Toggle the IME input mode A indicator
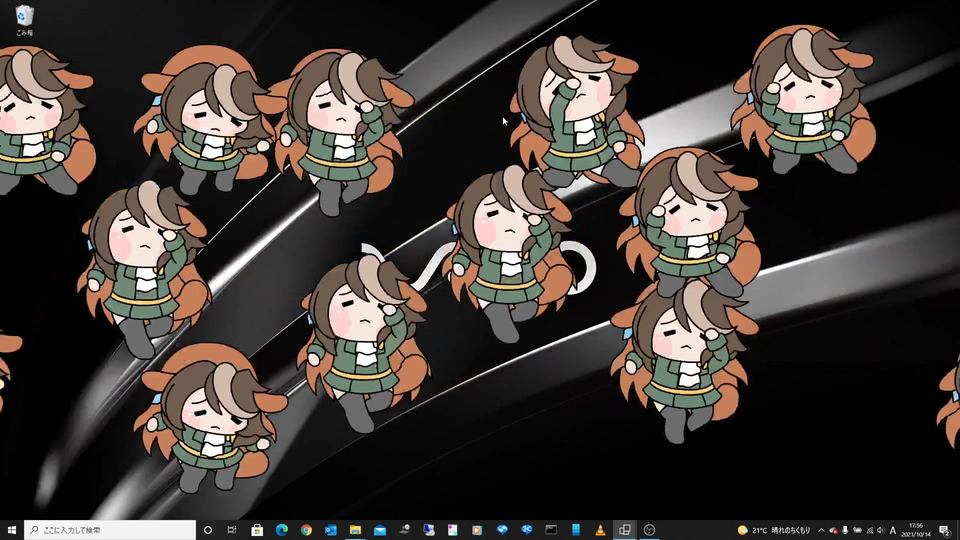Image resolution: width=960 pixels, height=540 pixels. pos(893,530)
